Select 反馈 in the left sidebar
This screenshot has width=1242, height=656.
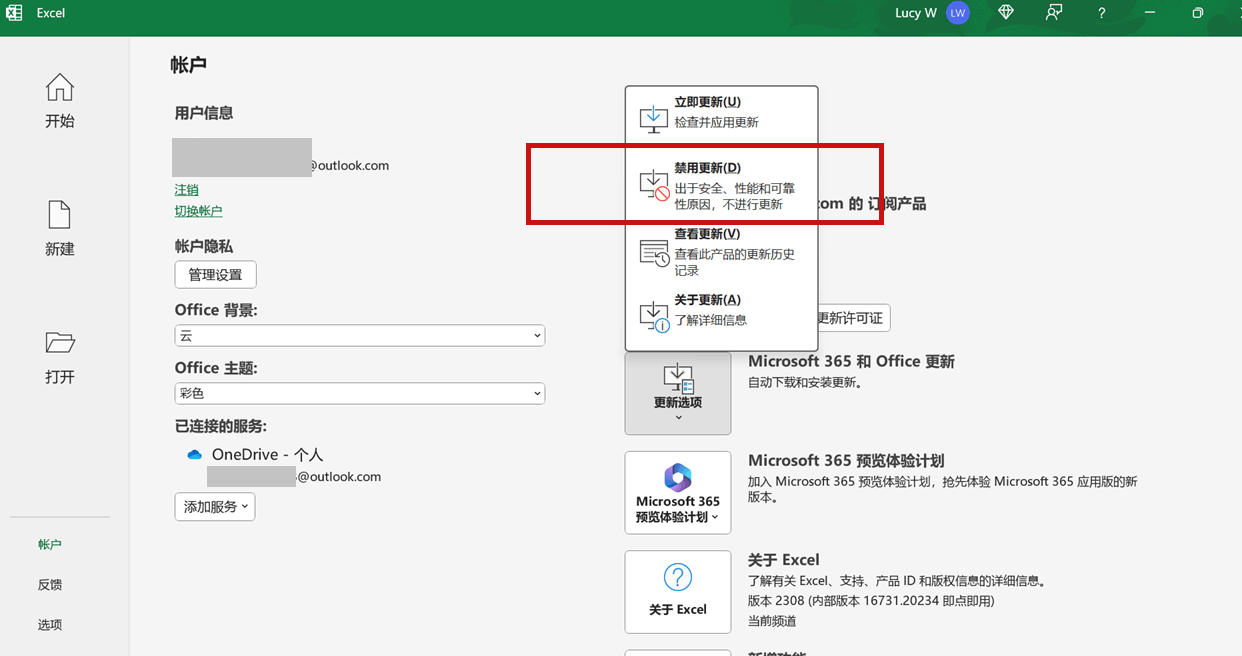[x=50, y=585]
